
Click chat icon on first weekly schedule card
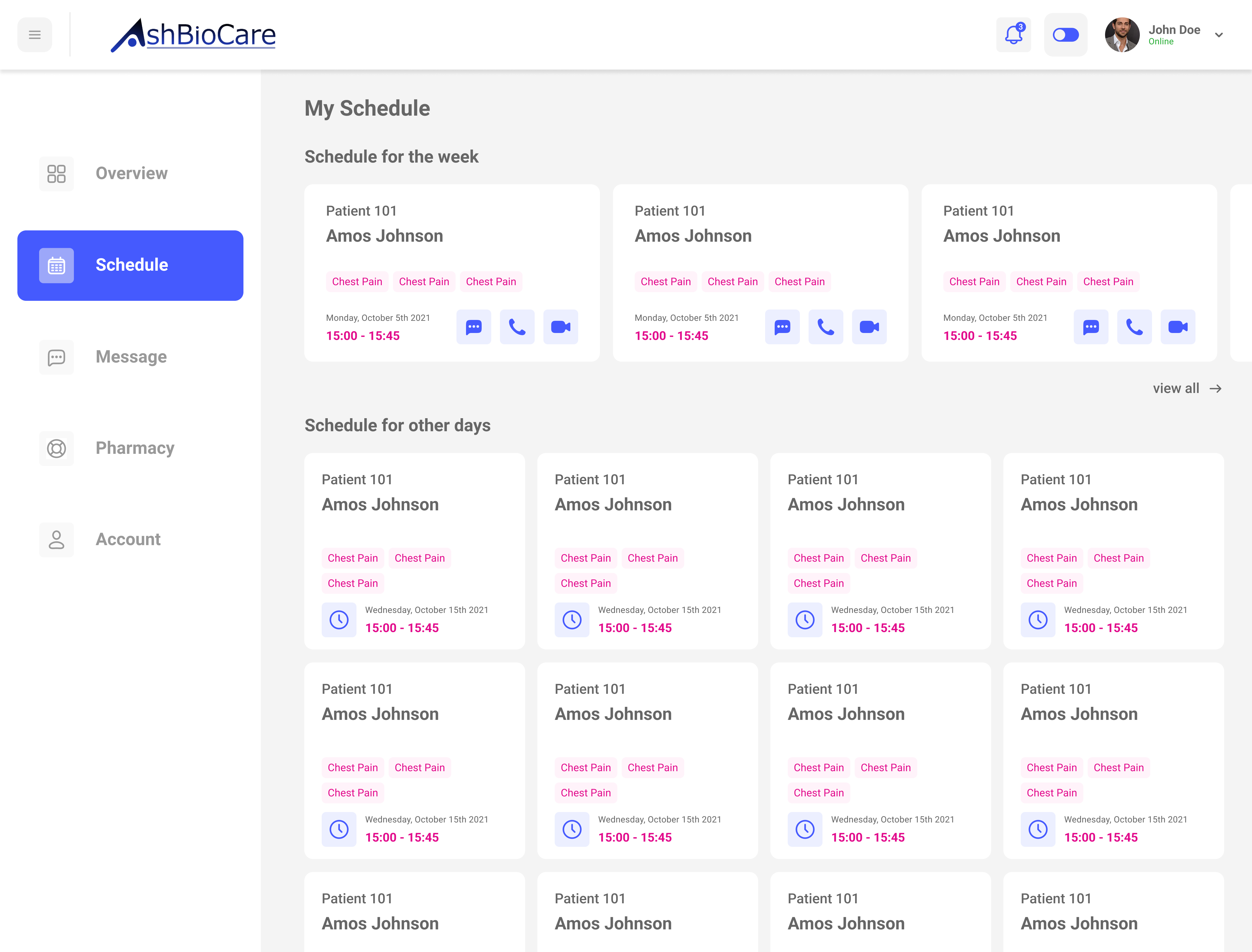[474, 327]
